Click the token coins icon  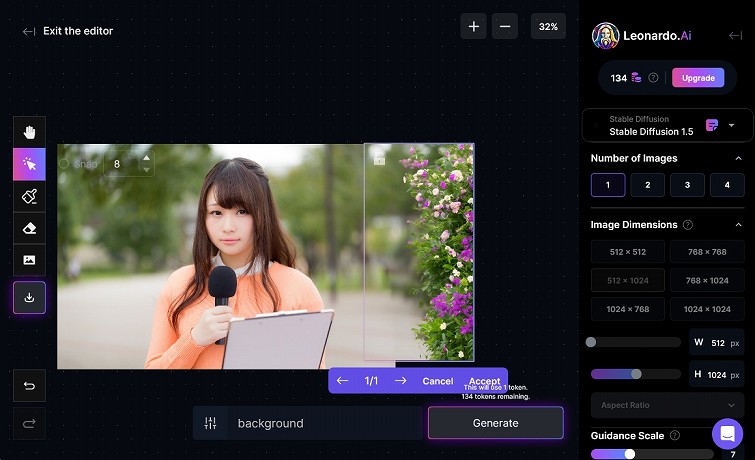pos(636,78)
